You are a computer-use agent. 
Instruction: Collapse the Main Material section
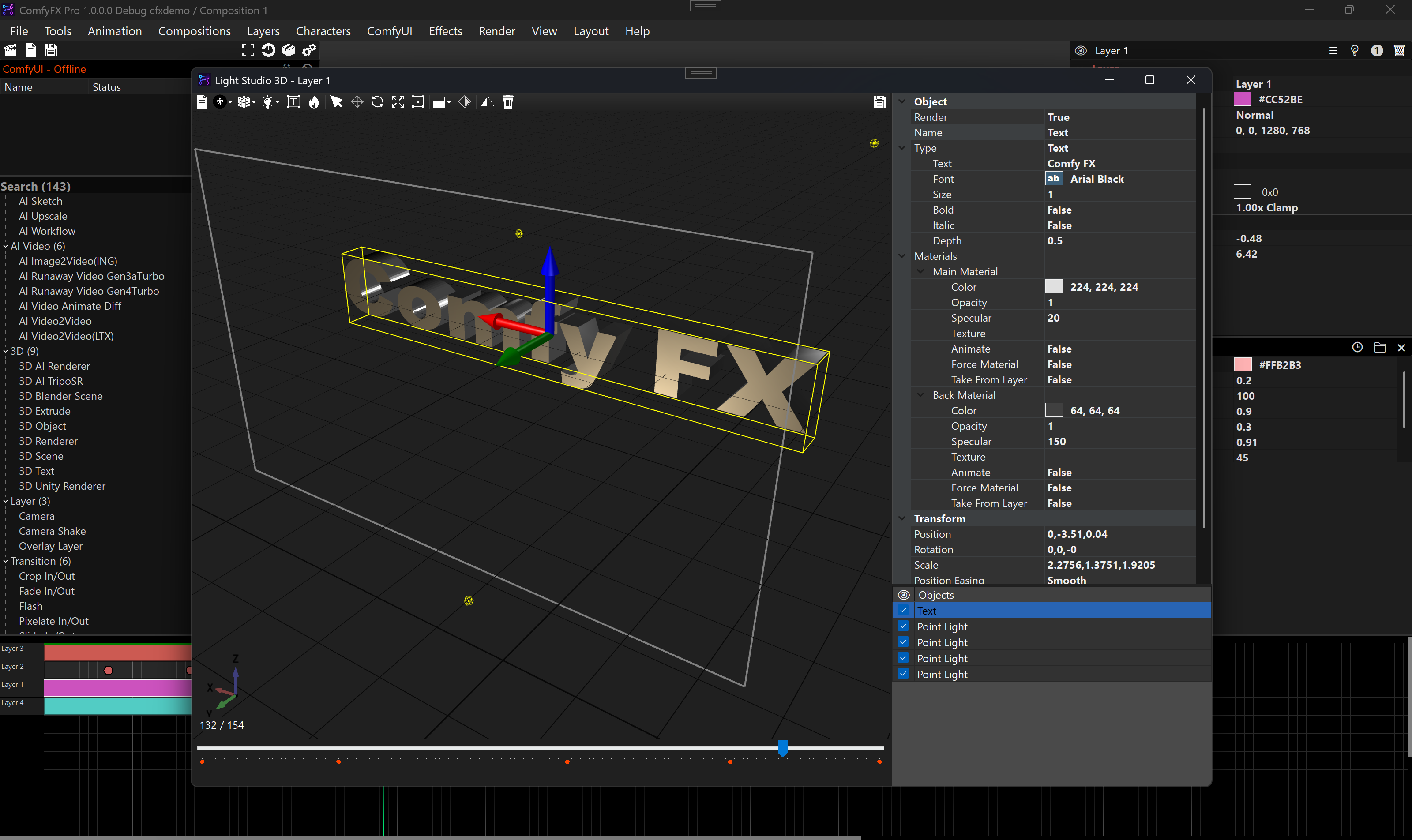[x=920, y=272]
